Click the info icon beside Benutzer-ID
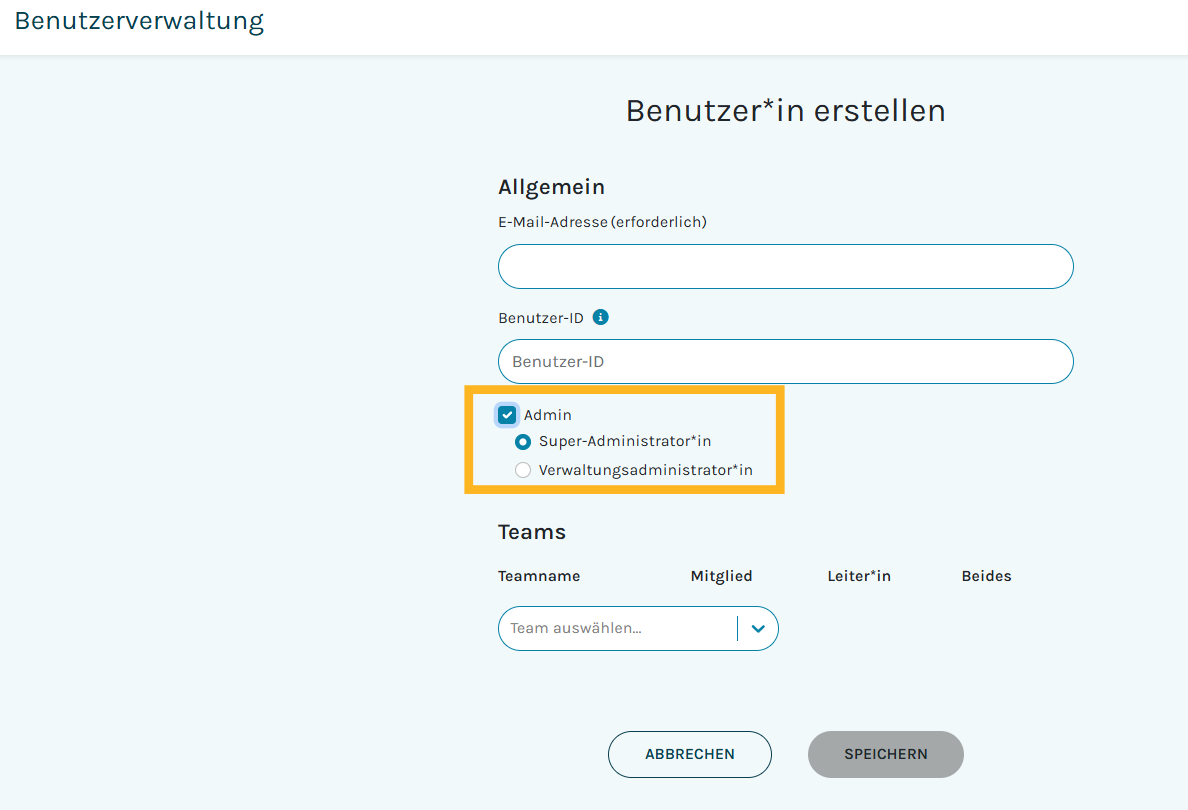This screenshot has height=810, width=1188. pos(600,317)
